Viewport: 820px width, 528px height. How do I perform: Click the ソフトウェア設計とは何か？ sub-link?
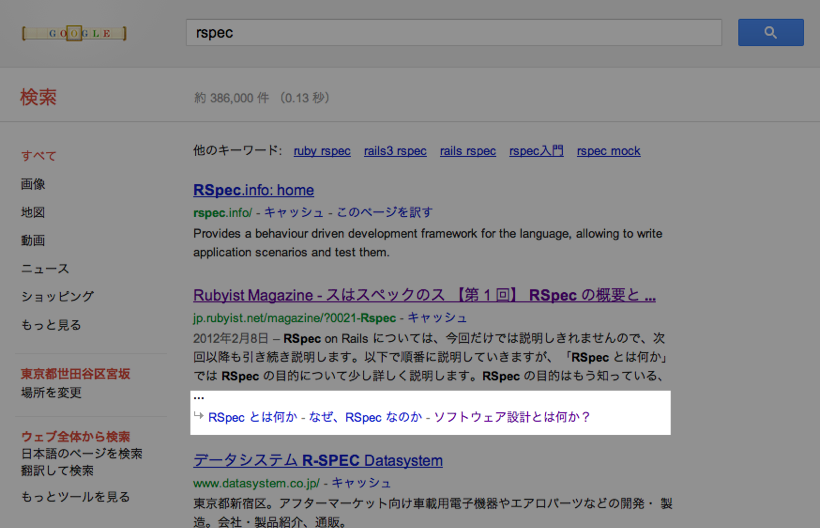512,417
